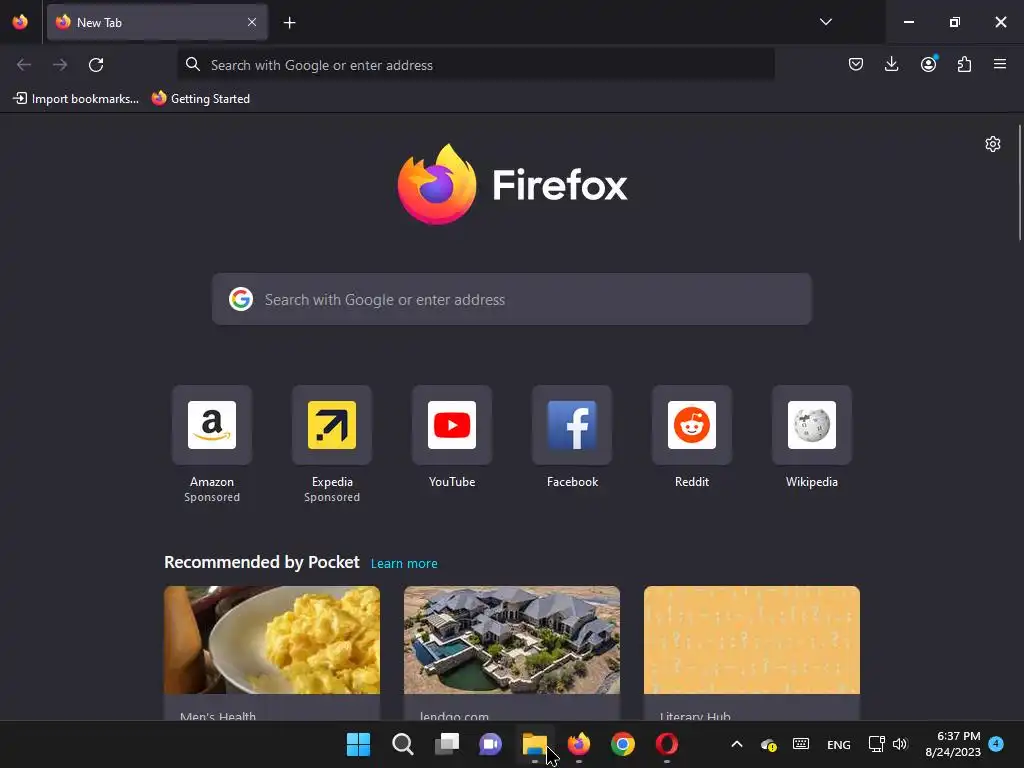Open the Men's Health scrambled eggs story
This screenshot has width=1024, height=768.
[272, 653]
